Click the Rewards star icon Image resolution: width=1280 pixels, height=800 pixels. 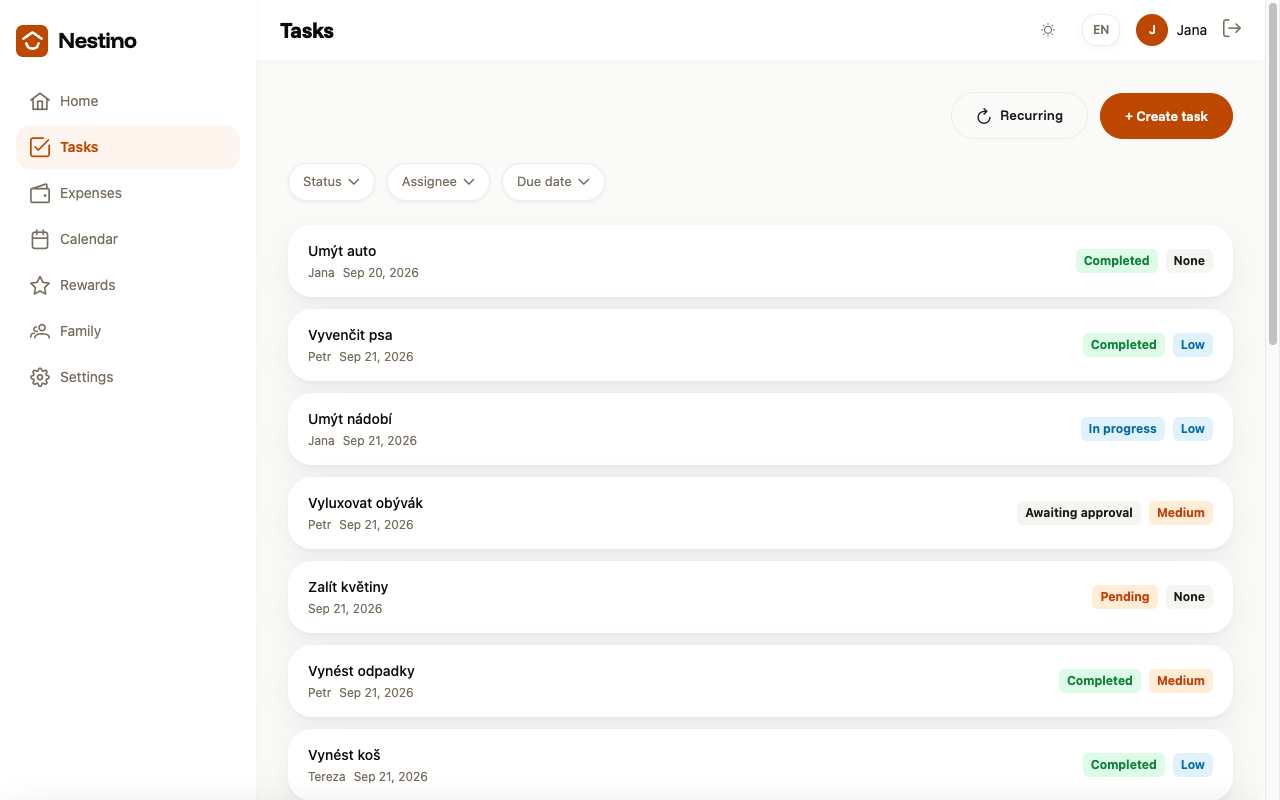pos(40,285)
